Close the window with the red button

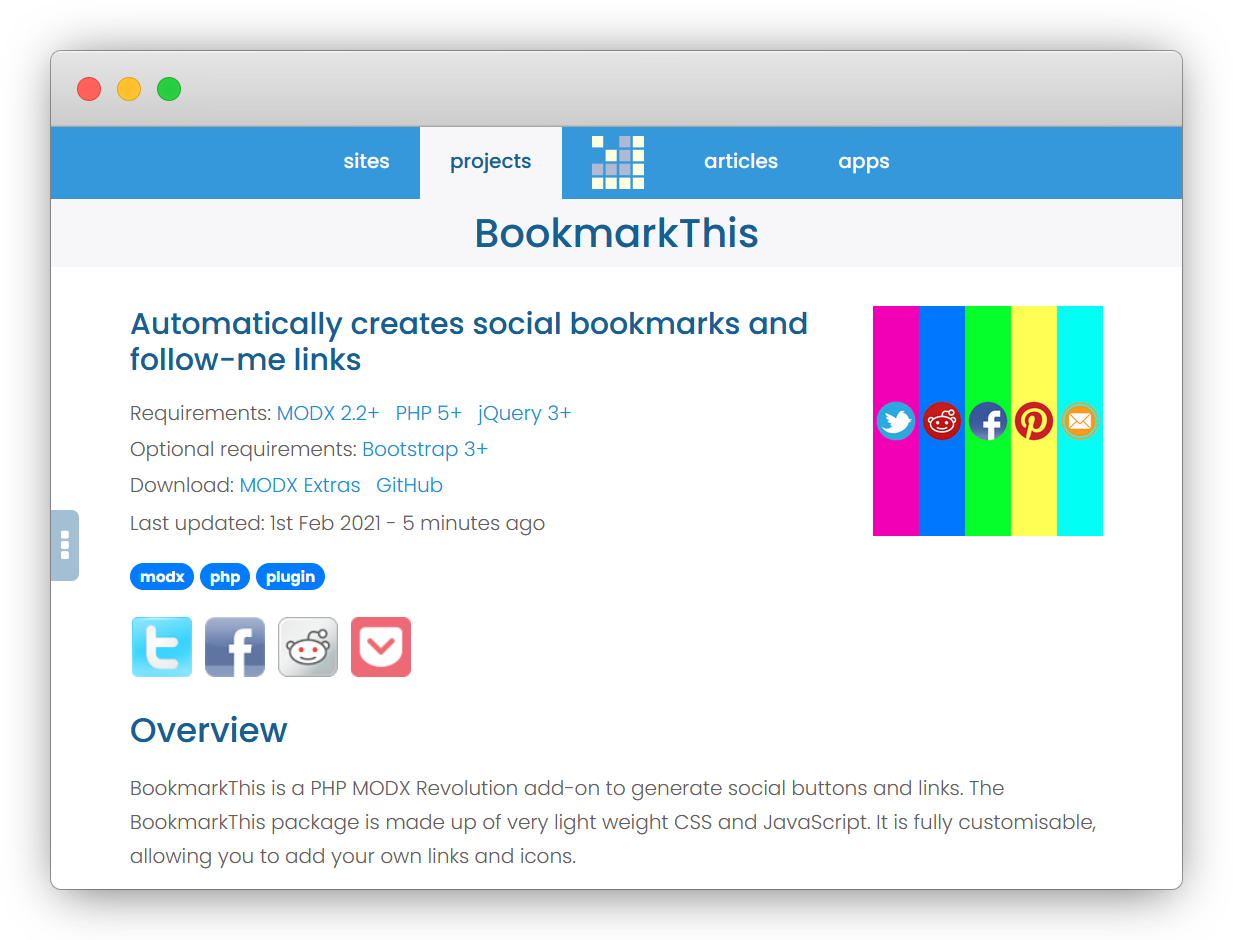(x=89, y=89)
